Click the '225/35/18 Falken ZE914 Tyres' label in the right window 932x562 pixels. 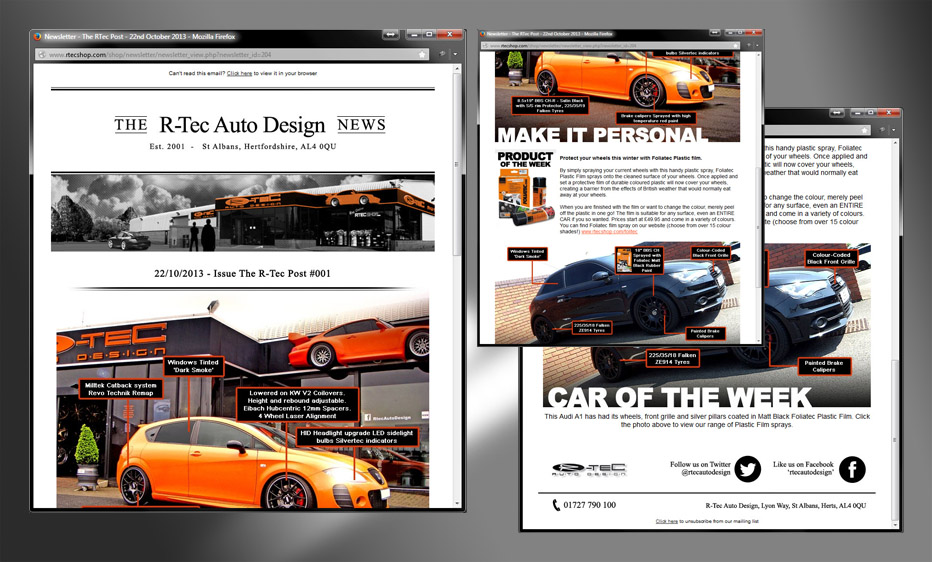[672, 358]
